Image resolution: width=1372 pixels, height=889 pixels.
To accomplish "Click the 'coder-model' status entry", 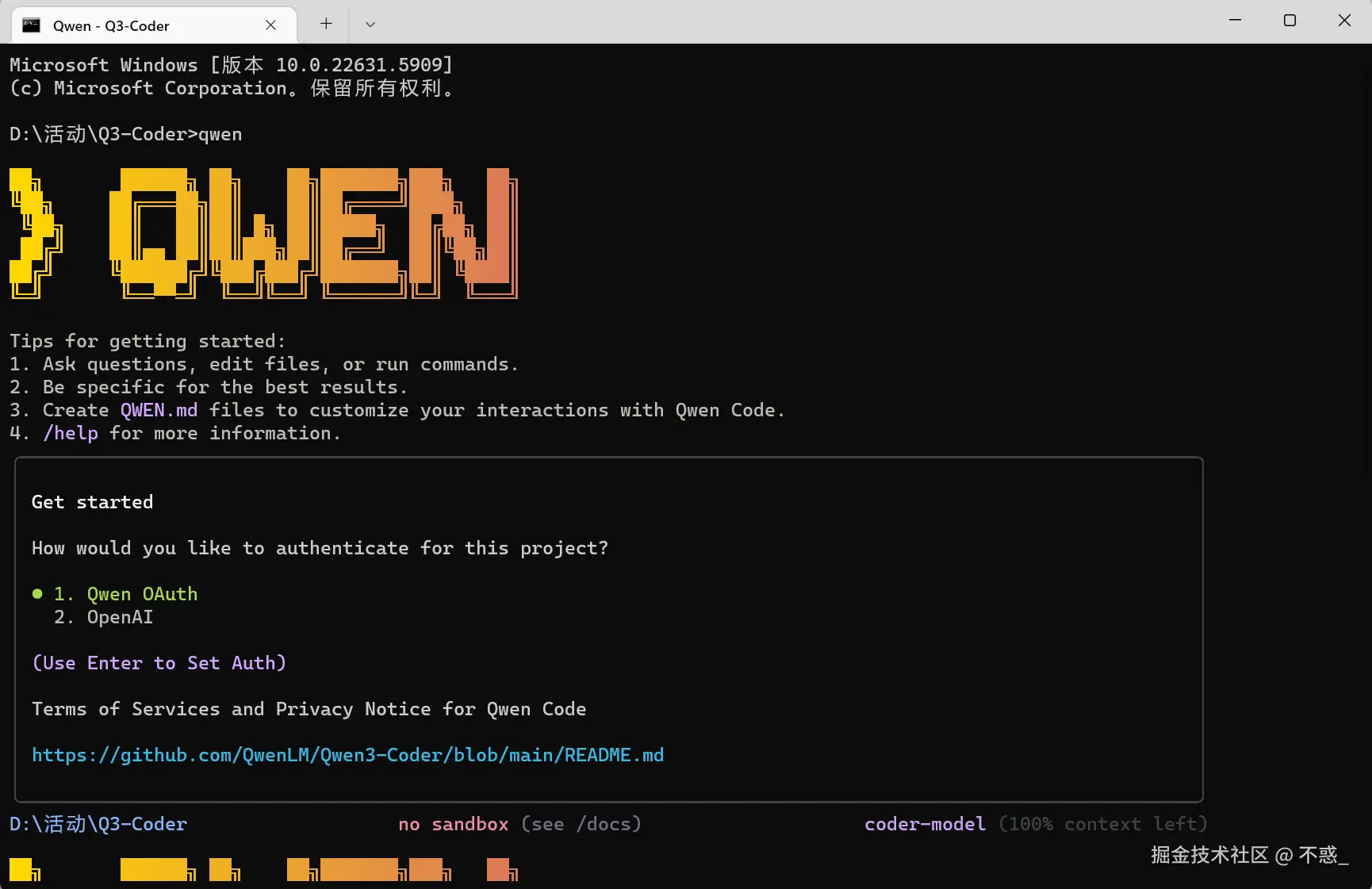I will [x=926, y=824].
